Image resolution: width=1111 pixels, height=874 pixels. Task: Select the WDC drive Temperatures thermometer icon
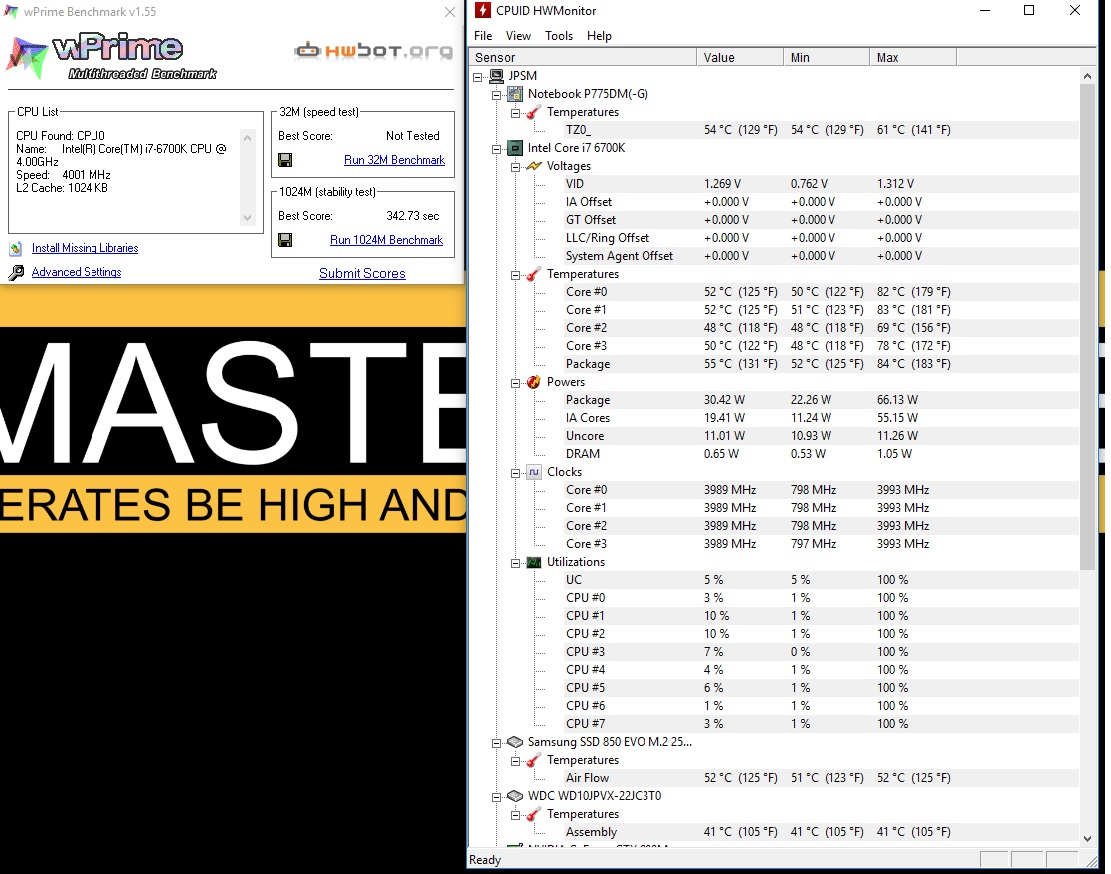click(534, 815)
